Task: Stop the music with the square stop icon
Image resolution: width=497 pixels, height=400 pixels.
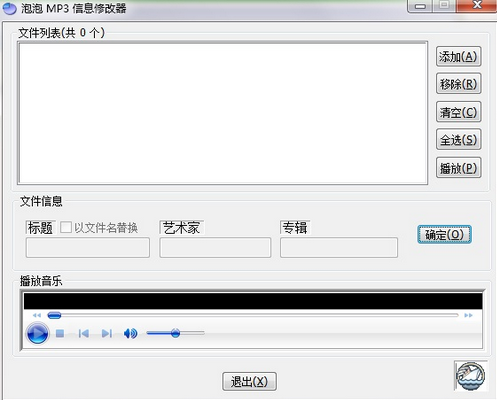Action: tap(60, 333)
